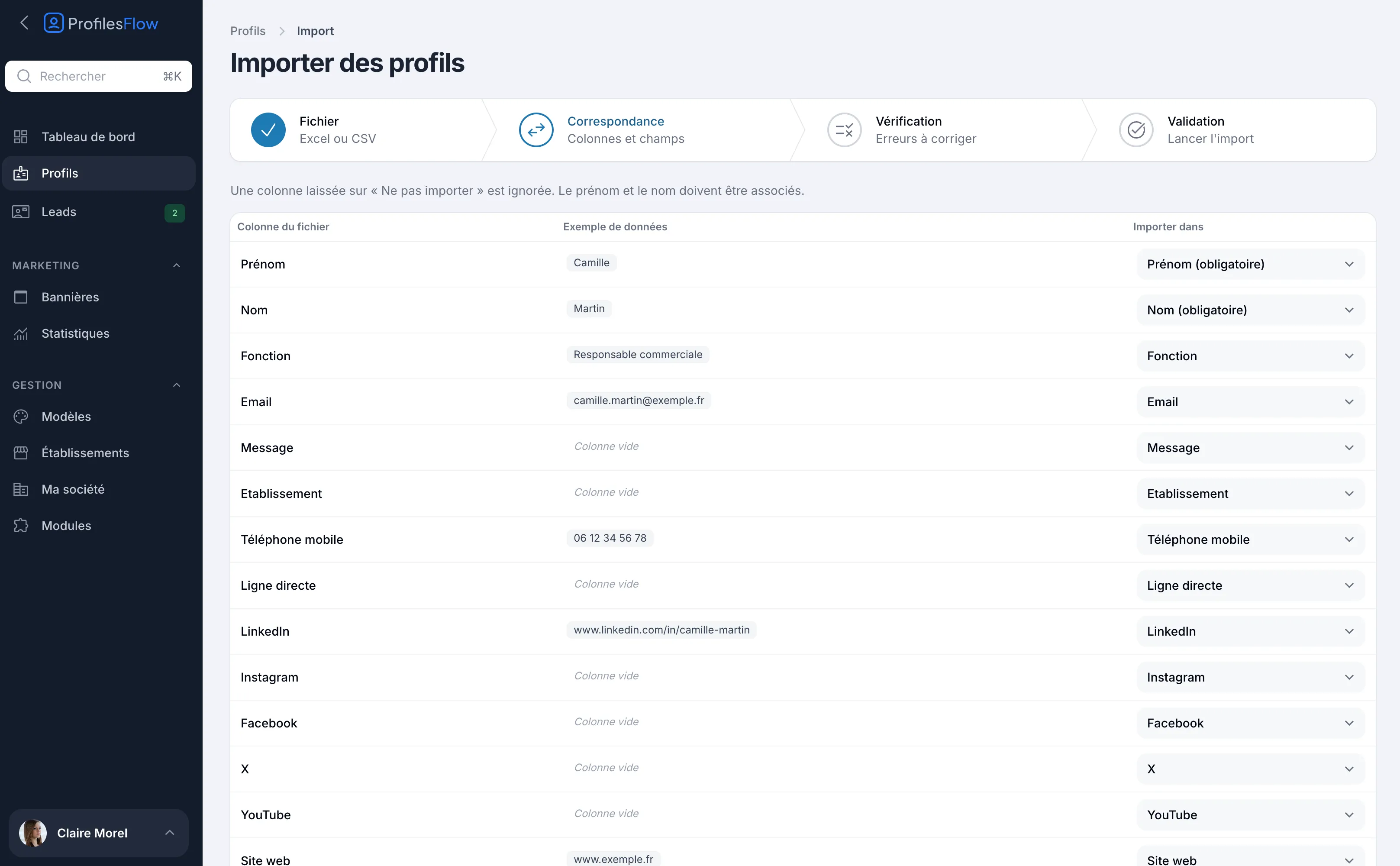Go to Tableau de bord

pyautogui.click(x=99, y=137)
